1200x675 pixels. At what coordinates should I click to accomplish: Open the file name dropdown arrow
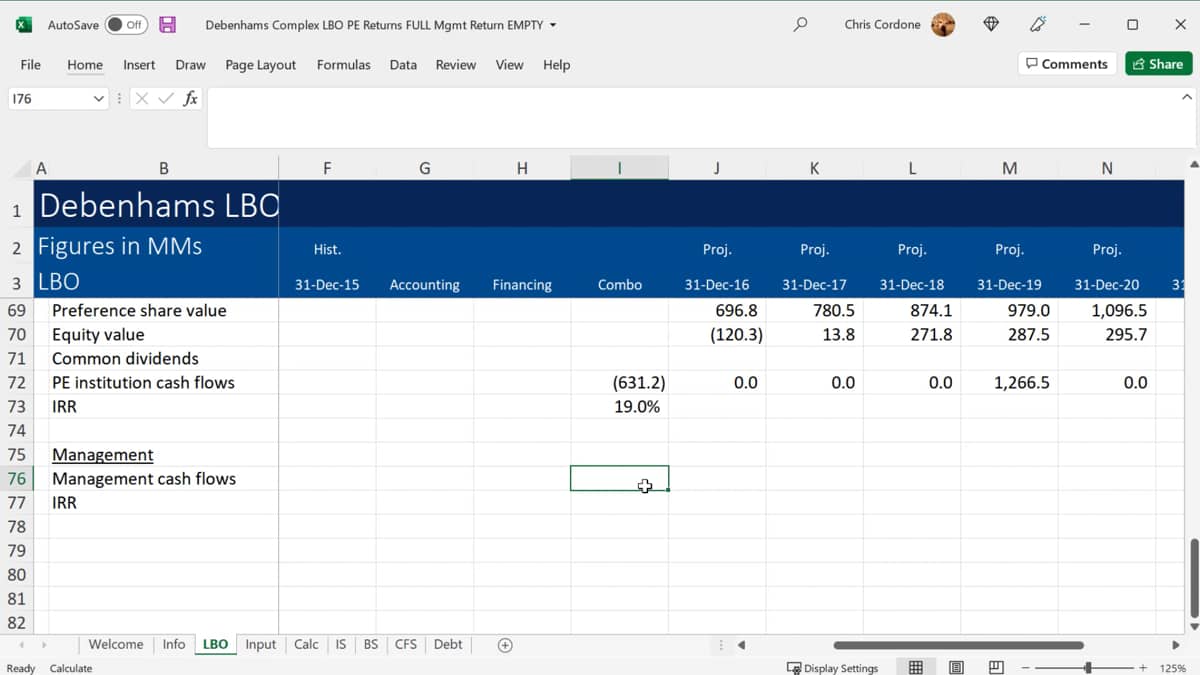(553, 25)
